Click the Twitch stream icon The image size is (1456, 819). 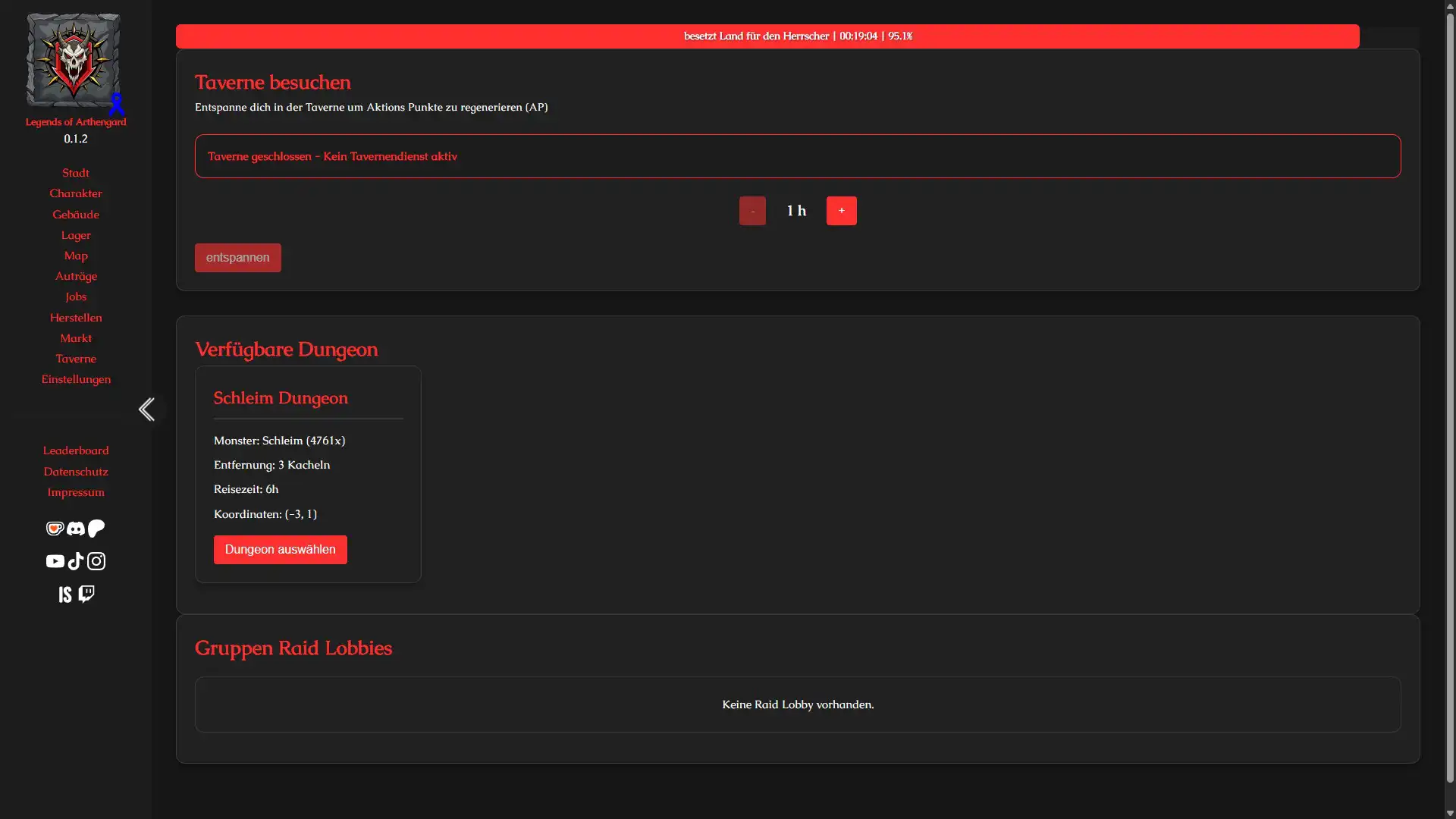pyautogui.click(x=86, y=594)
